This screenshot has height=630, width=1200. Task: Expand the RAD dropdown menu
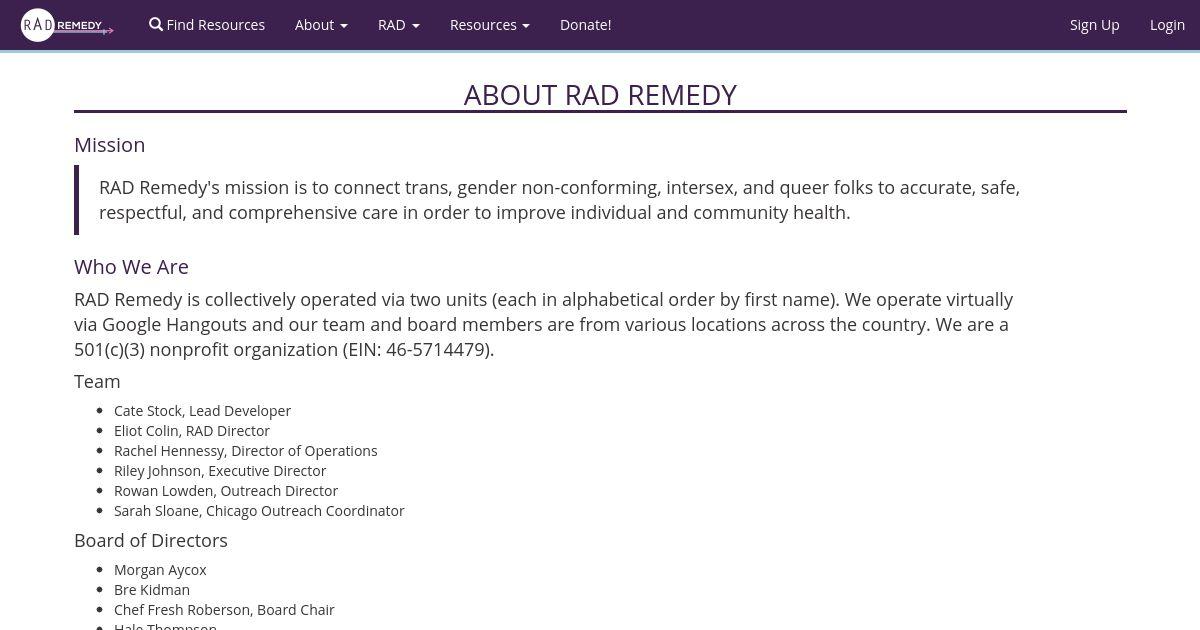pyautogui.click(x=399, y=25)
